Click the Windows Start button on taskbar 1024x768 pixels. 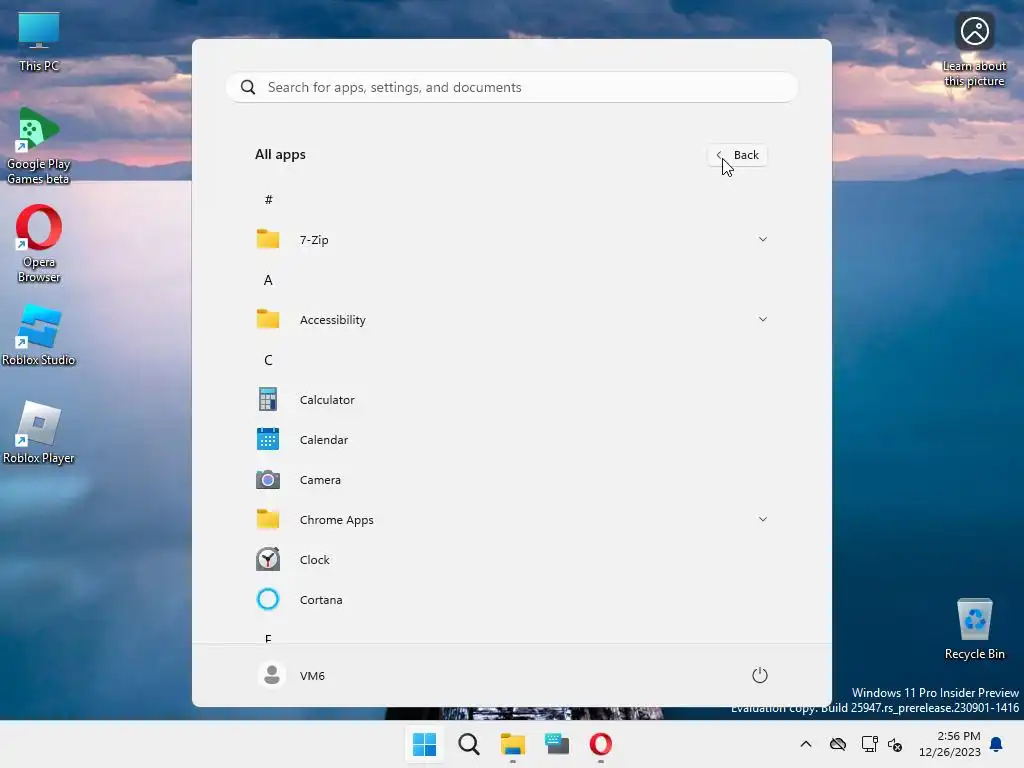[x=424, y=744]
